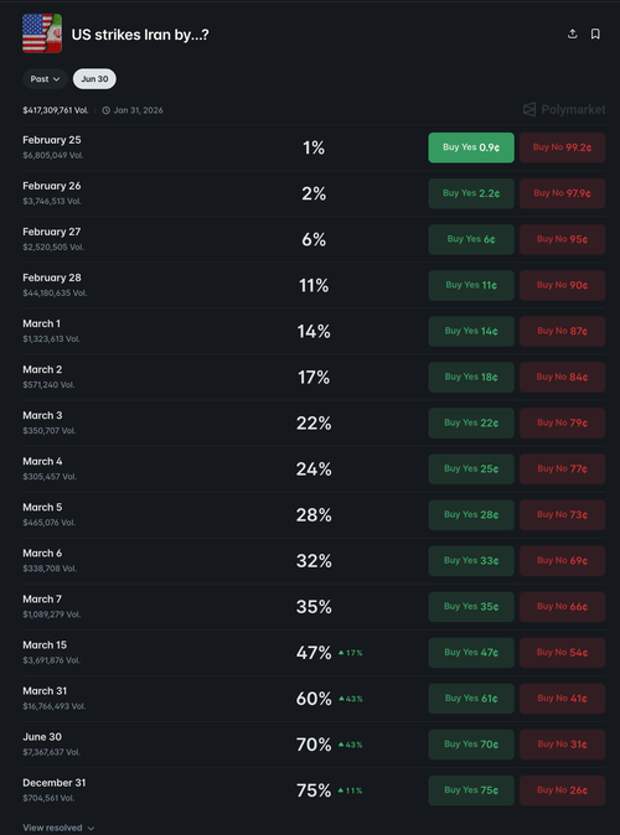This screenshot has width=620, height=835.
Task: Select the February 26 outcome label
Action: tap(52, 186)
